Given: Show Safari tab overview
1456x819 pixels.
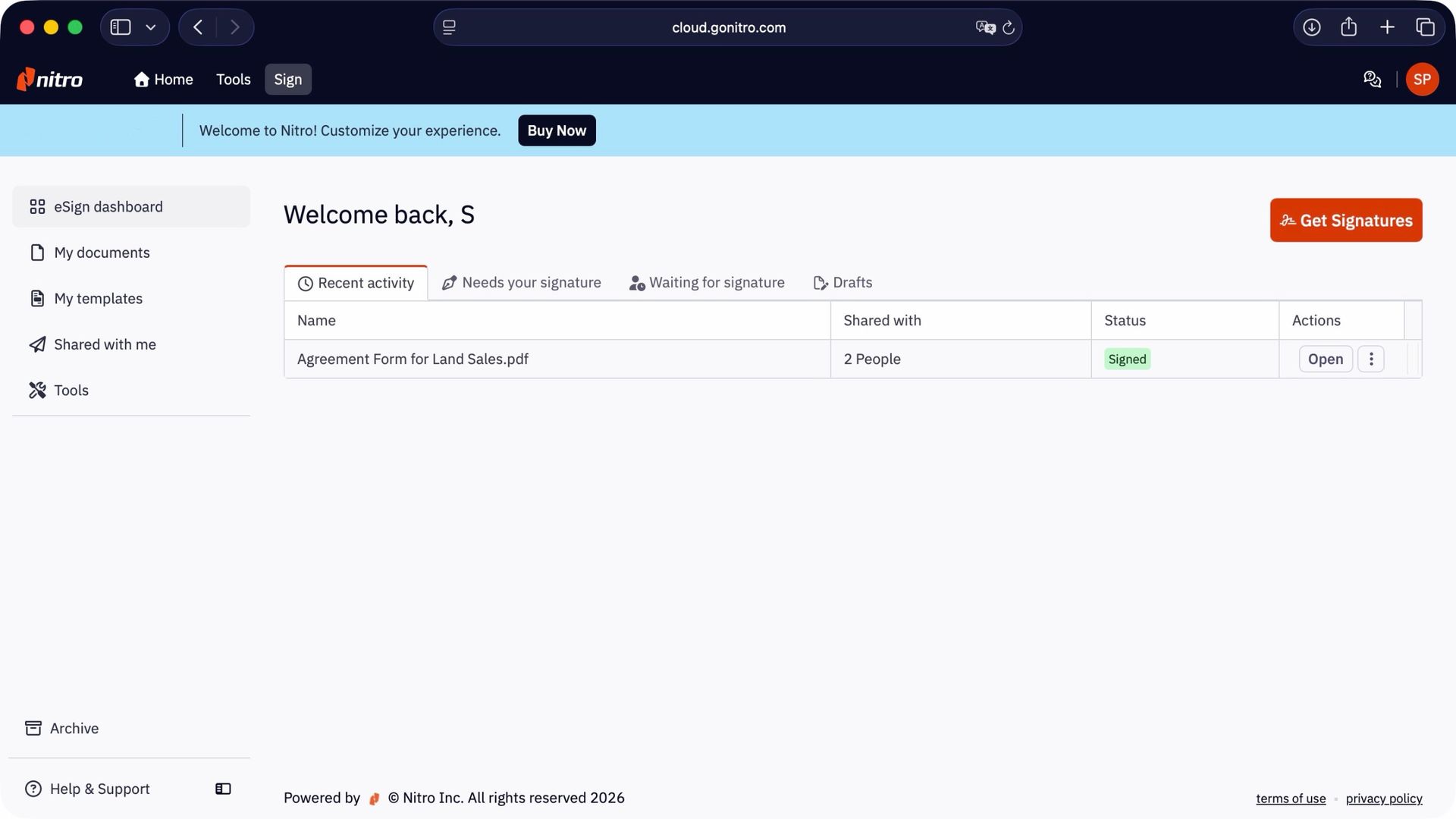Looking at the screenshot, I should pyautogui.click(x=1425, y=27).
